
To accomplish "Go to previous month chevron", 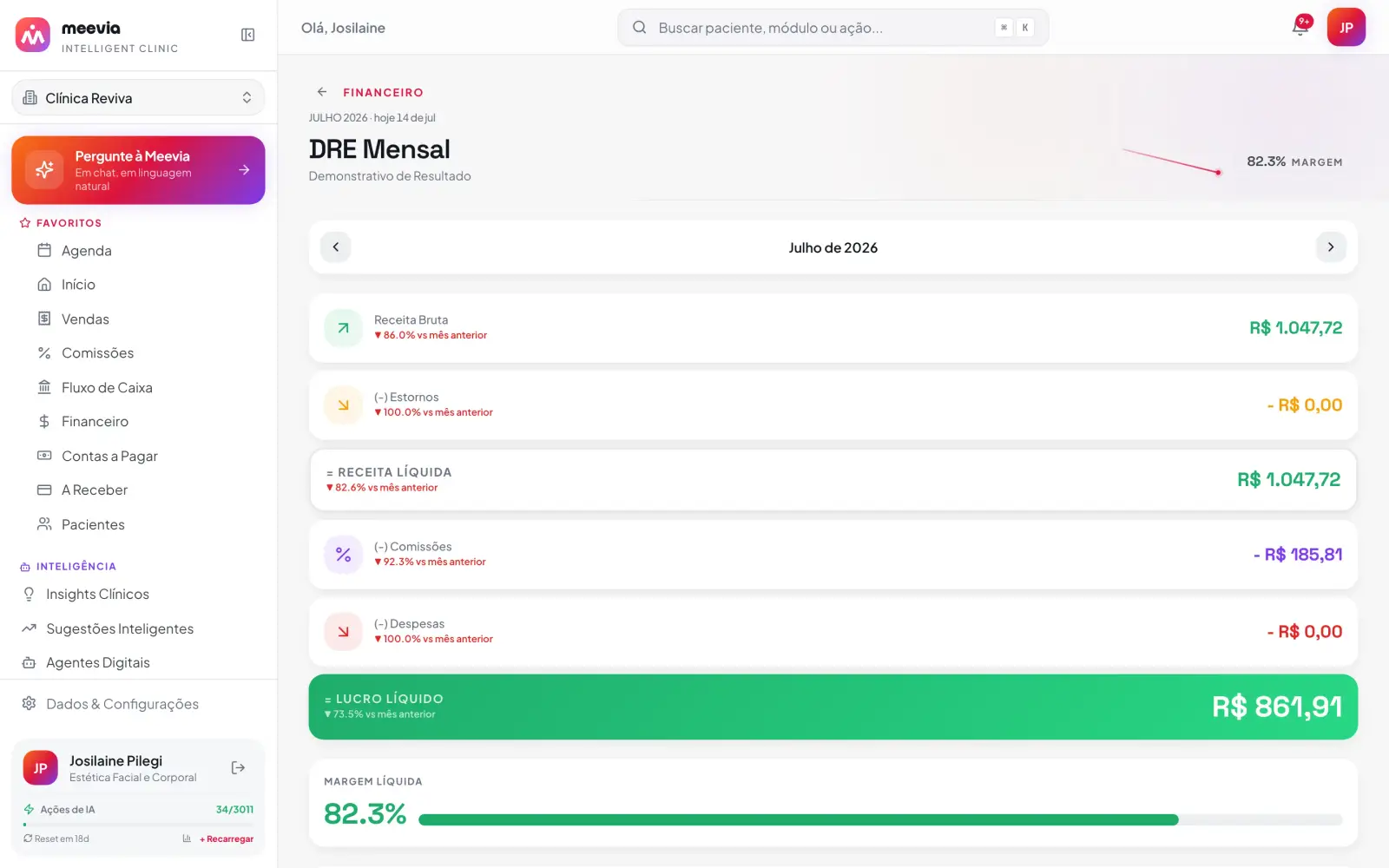I will [336, 247].
